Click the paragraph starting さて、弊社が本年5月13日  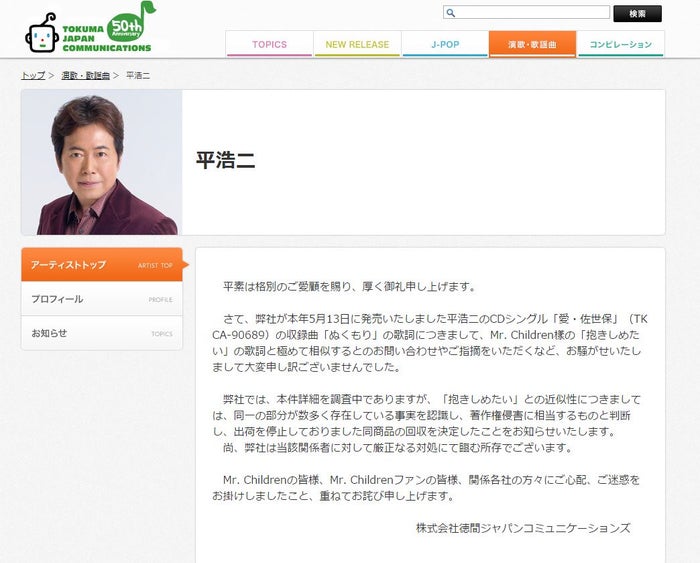[x=429, y=343]
